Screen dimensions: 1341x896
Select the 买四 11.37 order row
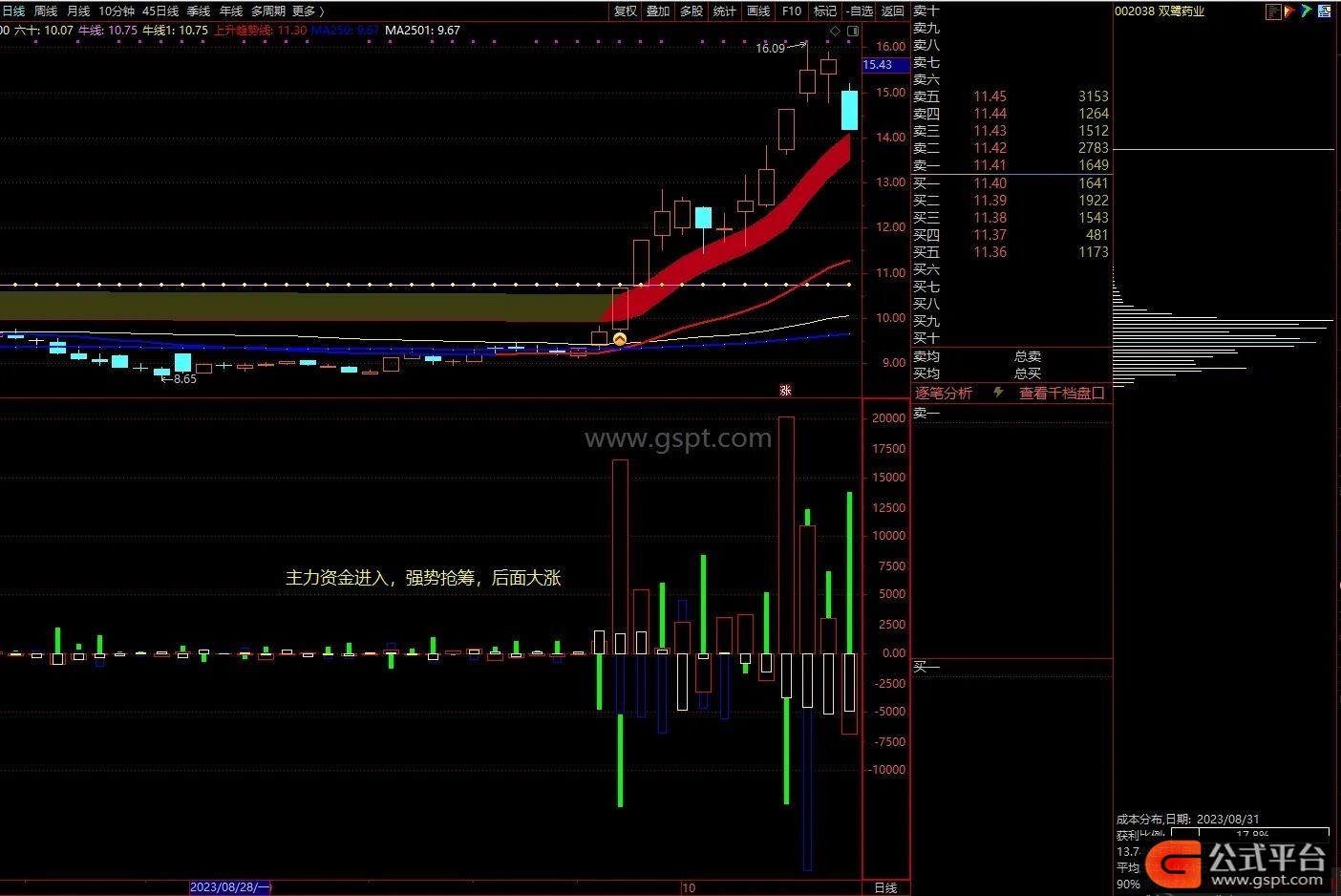(1011, 235)
